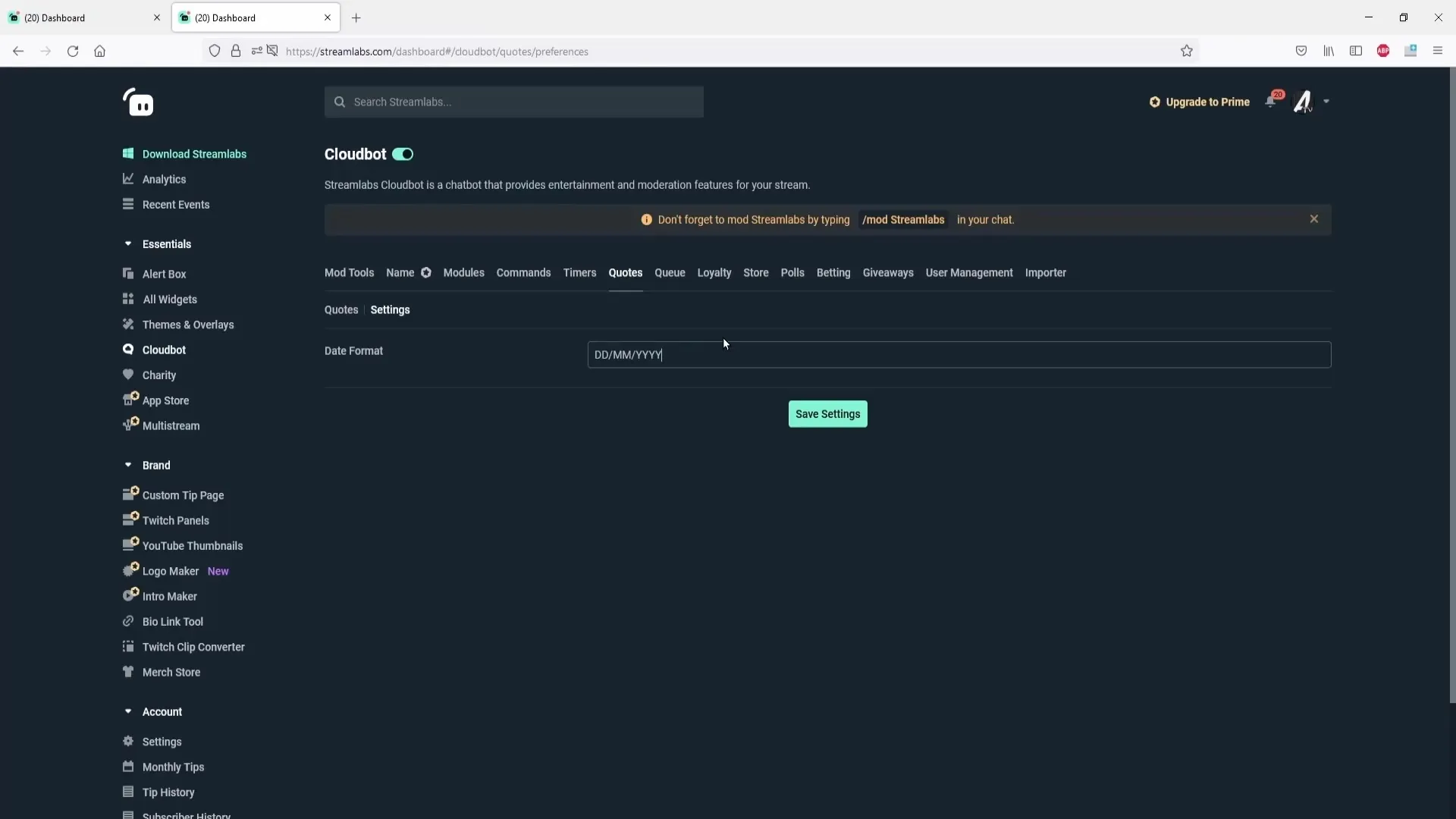Open the Logo Maker icon
1456x819 pixels.
point(130,569)
